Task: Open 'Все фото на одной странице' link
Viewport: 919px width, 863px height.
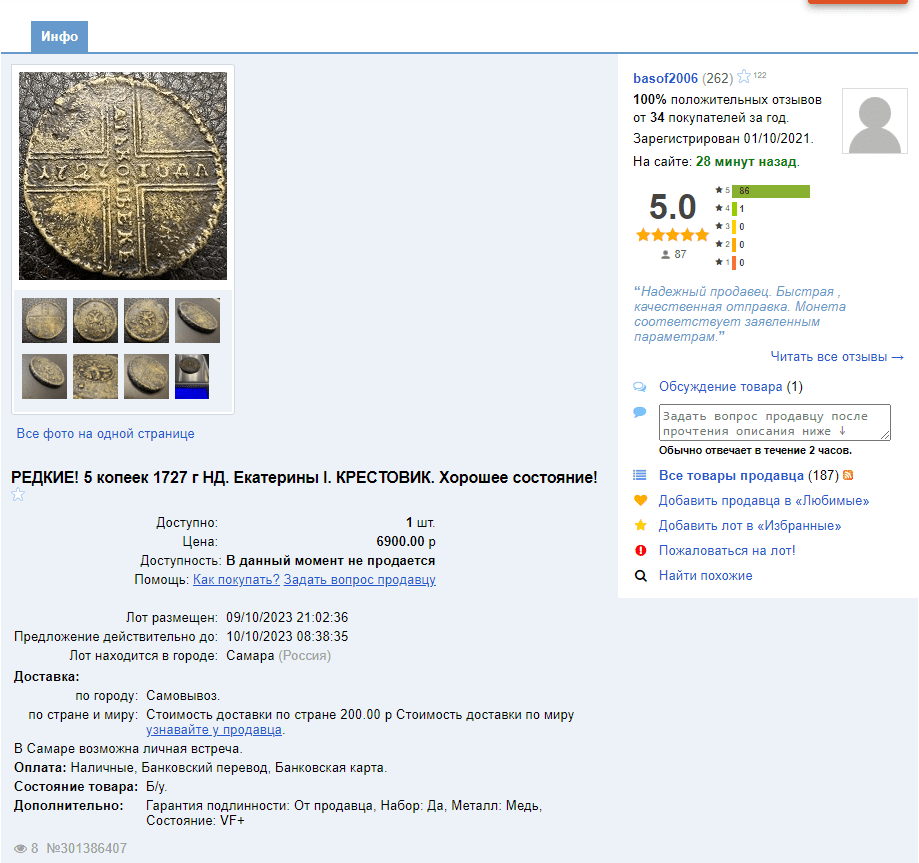Action: pyautogui.click(x=105, y=434)
